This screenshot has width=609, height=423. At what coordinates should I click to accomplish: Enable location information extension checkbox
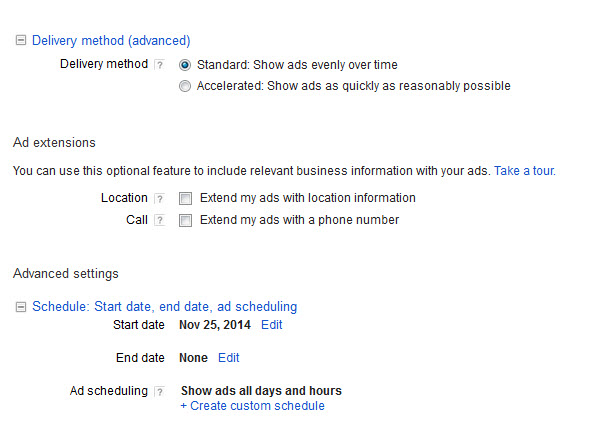[x=185, y=198]
